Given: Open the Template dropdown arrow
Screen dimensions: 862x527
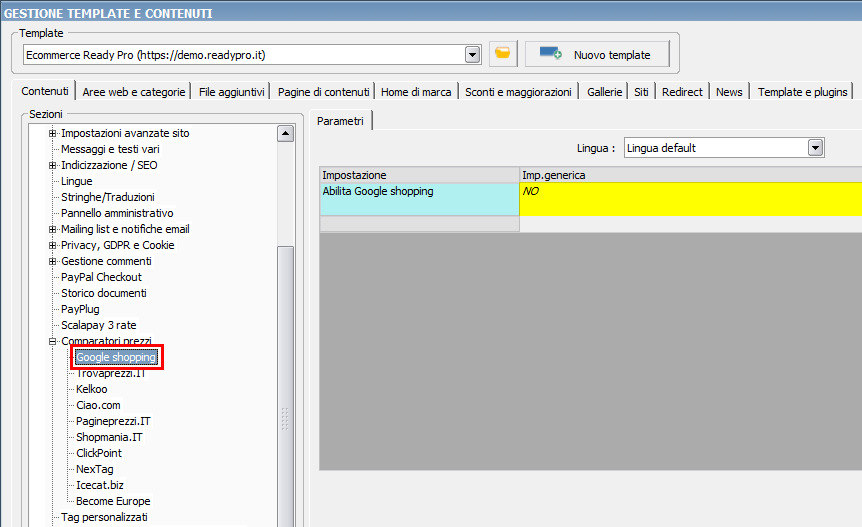Looking at the screenshot, I should (472, 55).
